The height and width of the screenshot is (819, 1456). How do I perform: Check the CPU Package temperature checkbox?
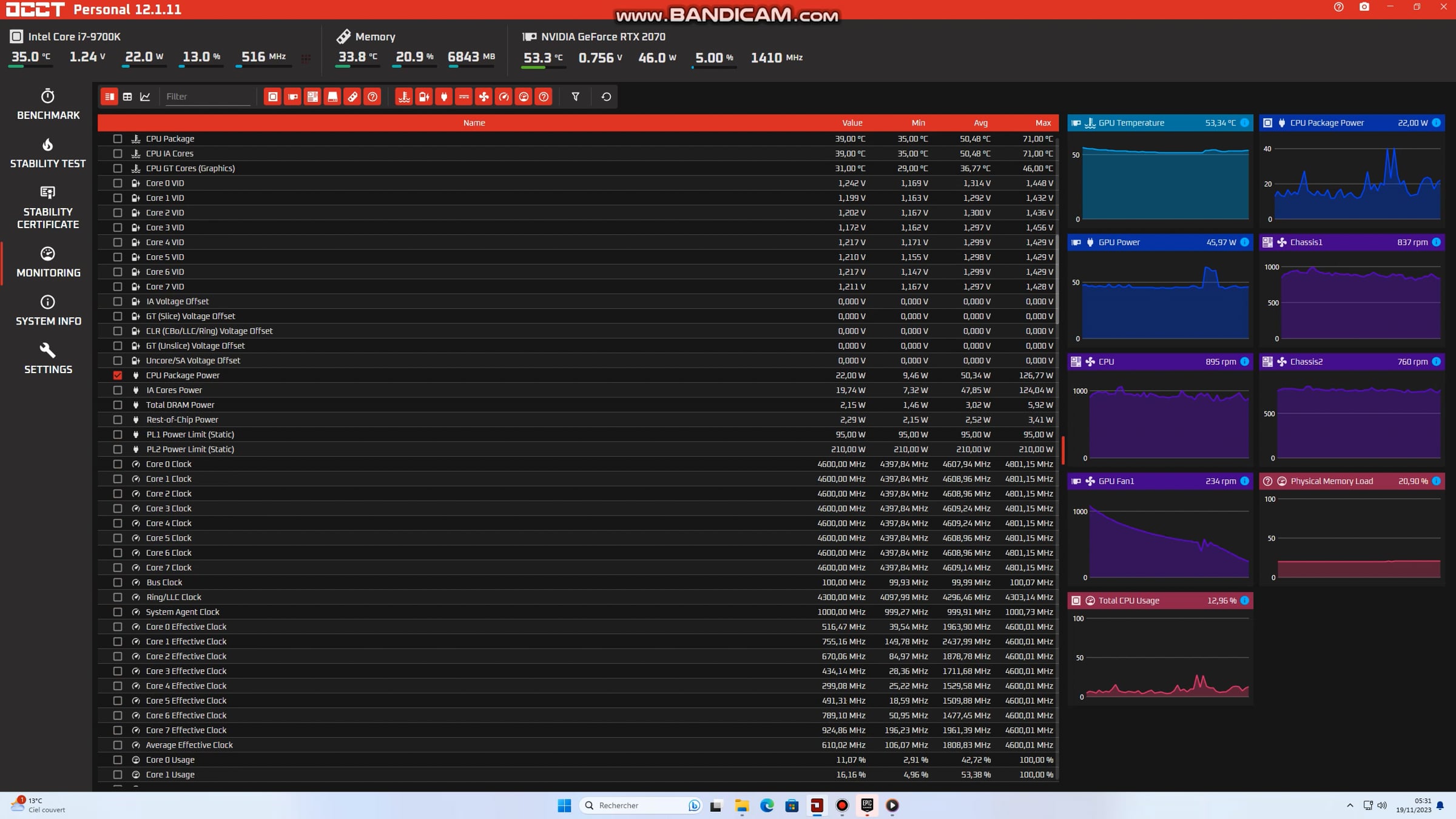click(x=118, y=139)
